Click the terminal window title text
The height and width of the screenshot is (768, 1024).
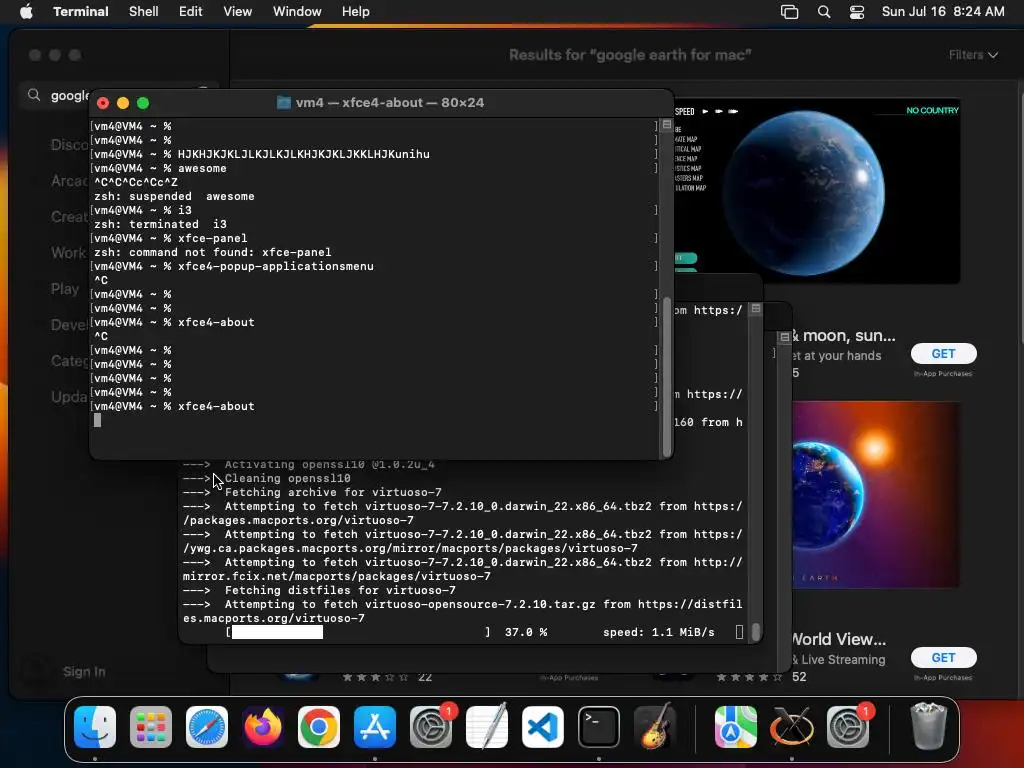390,103
